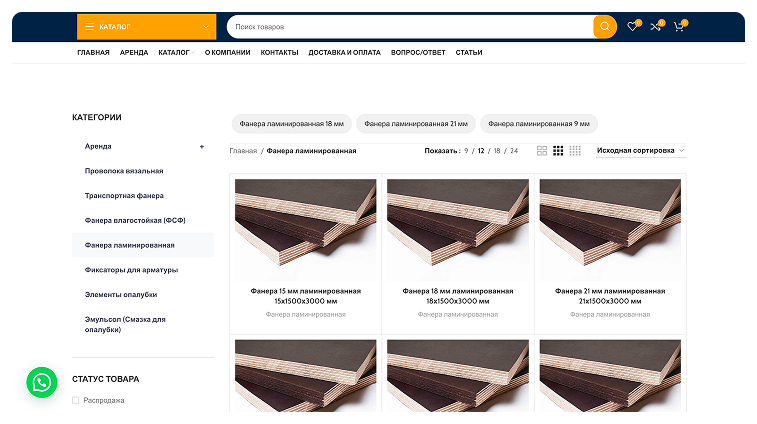Click the Поиск товаров search field
Viewport: 757px width, 424px height.
point(410,27)
